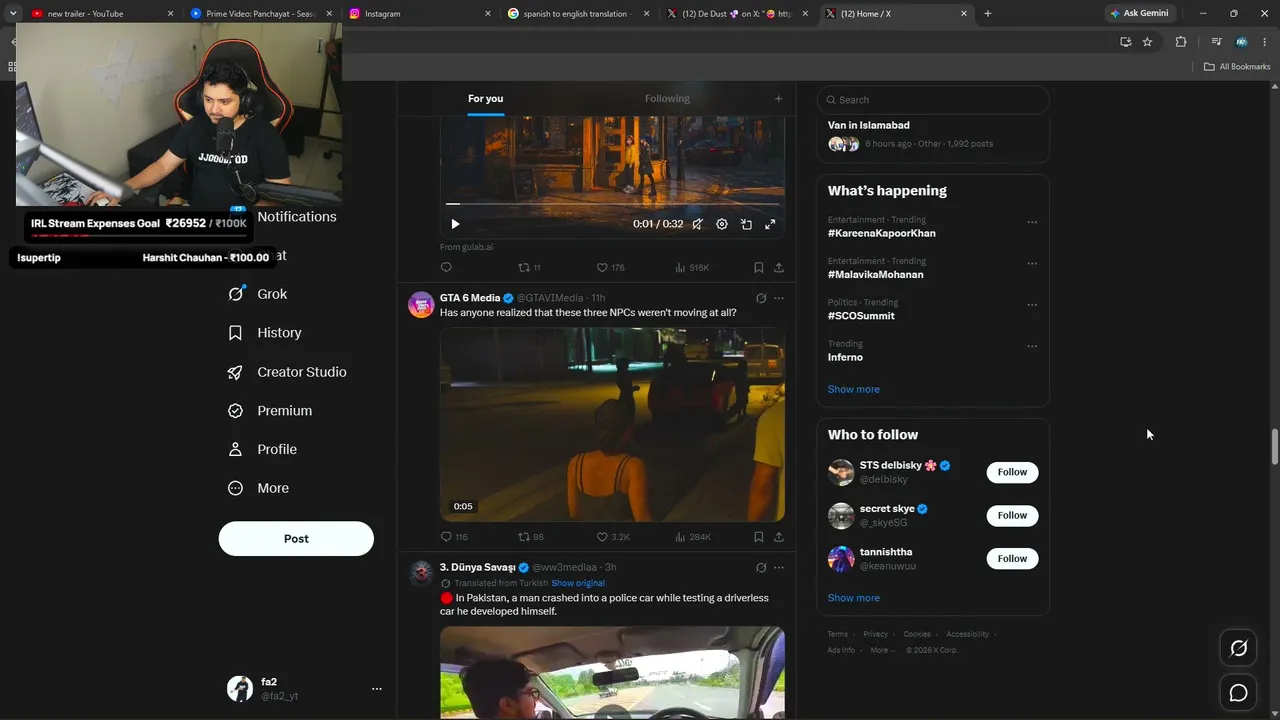Click Show original for the Turkish translation
Image resolution: width=1280 pixels, height=720 pixels.
click(x=578, y=583)
